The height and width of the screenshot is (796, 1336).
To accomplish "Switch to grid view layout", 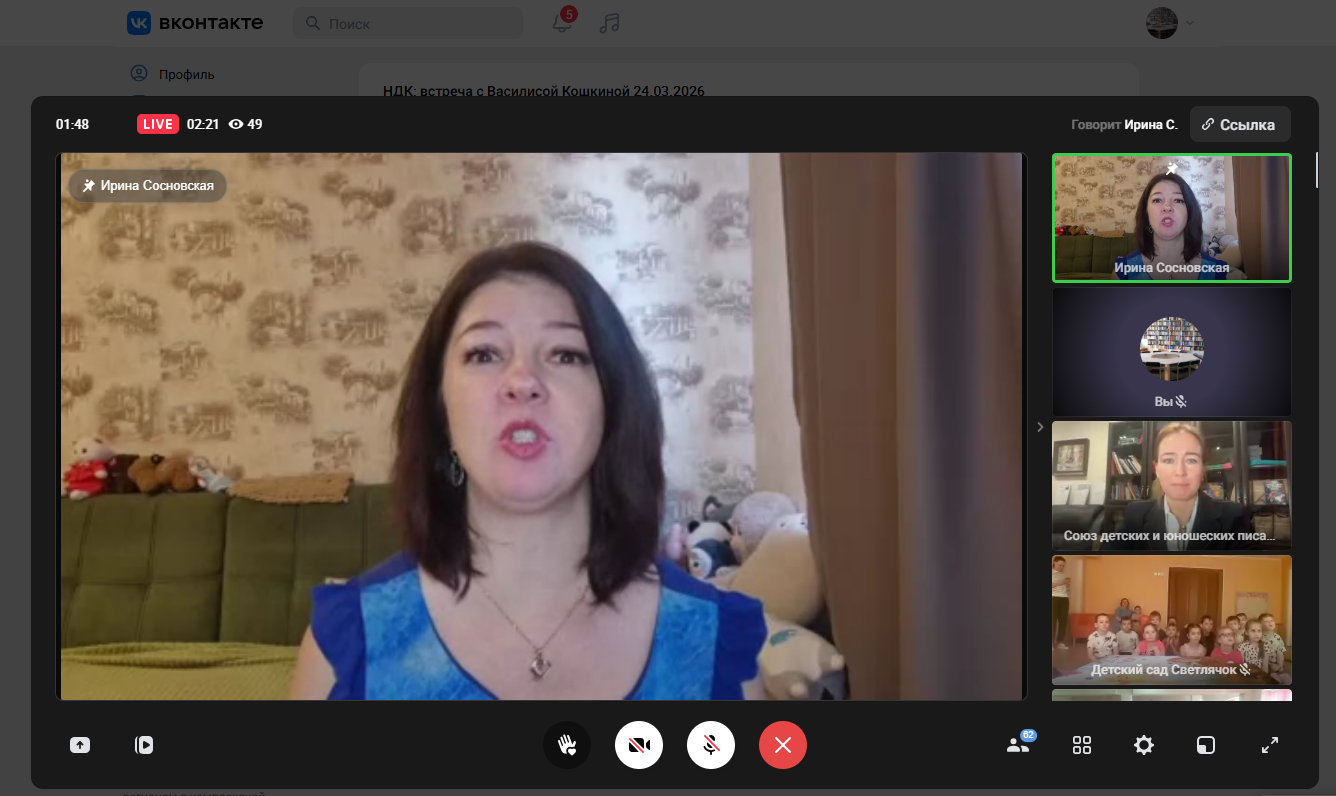I will (x=1082, y=745).
